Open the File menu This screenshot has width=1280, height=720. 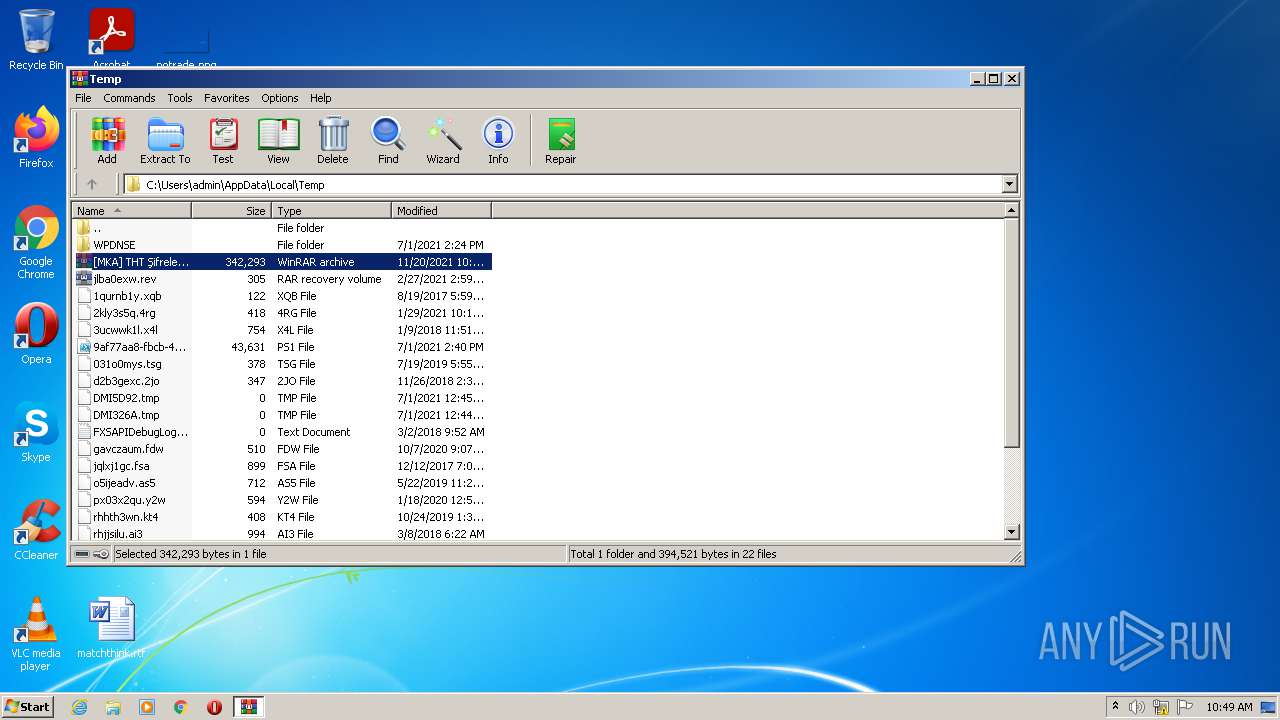tap(83, 98)
